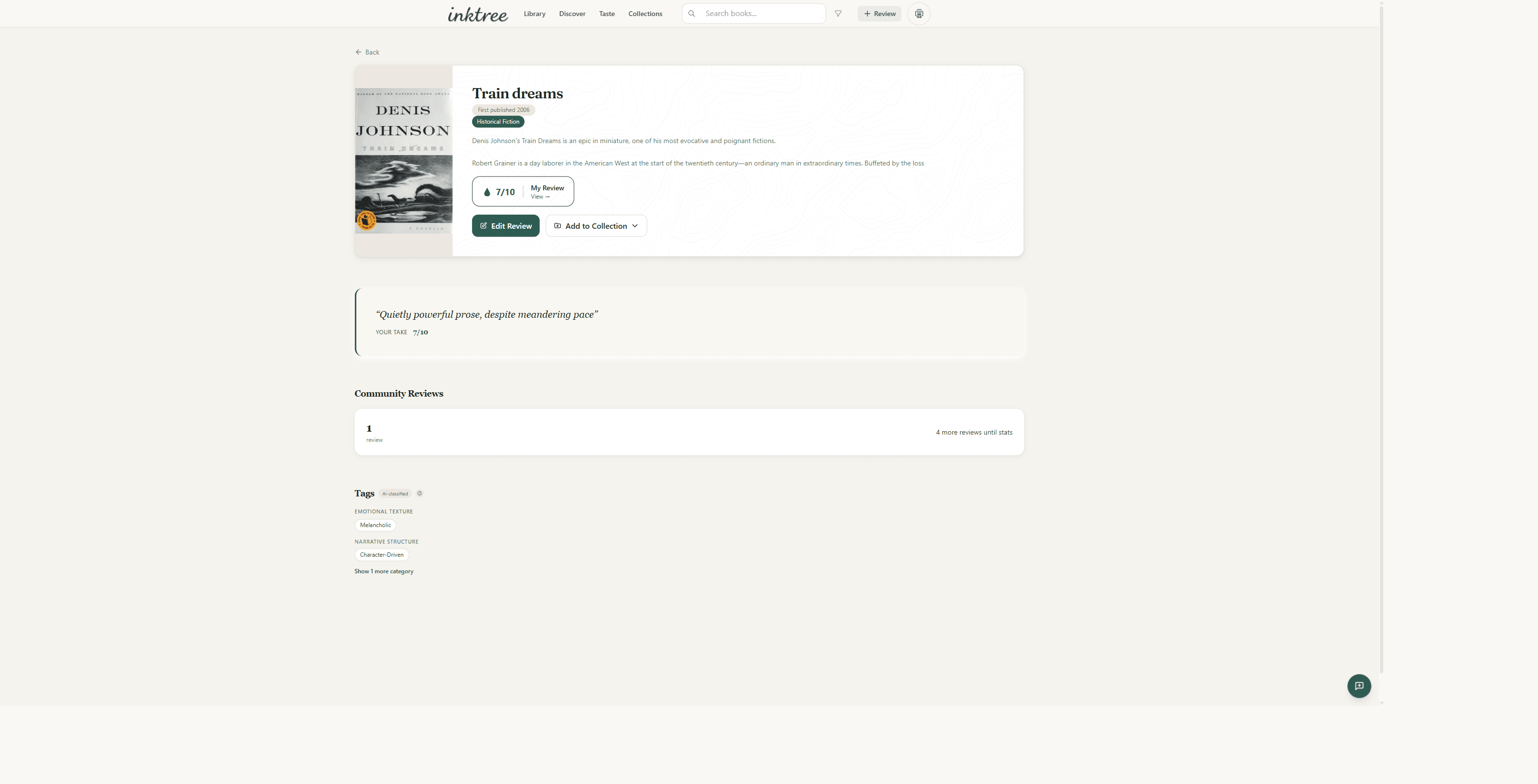
Task: Click the circular presentation icon beside Review
Action: pyautogui.click(x=918, y=13)
